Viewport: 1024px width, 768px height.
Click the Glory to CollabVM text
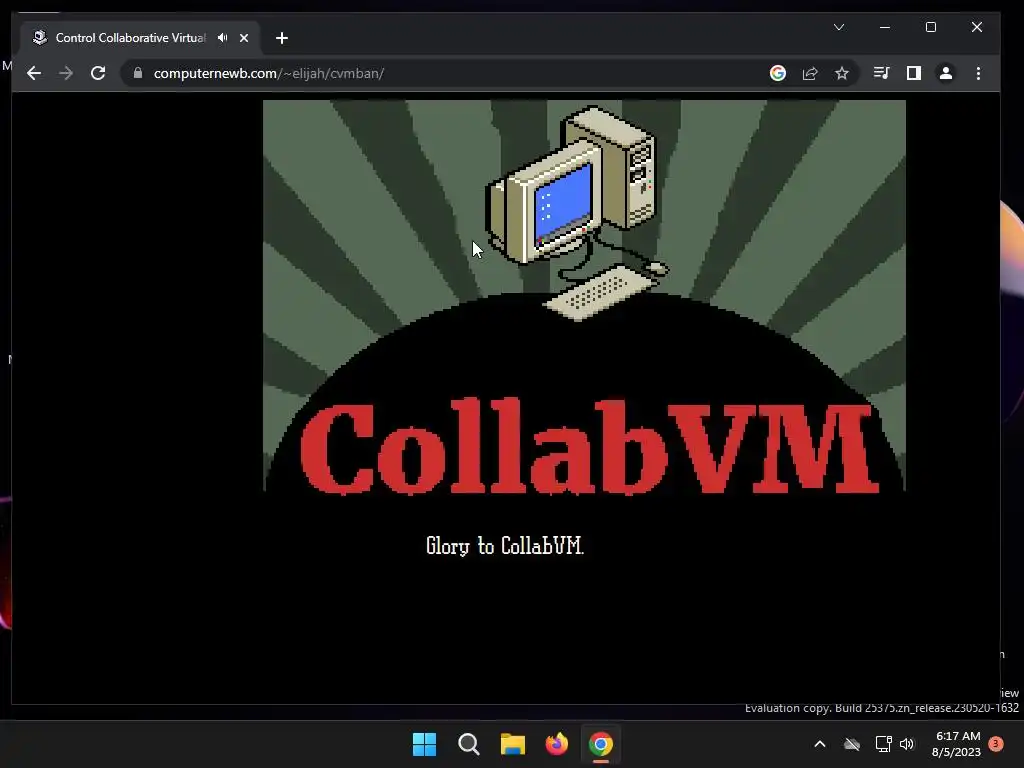[x=504, y=545]
